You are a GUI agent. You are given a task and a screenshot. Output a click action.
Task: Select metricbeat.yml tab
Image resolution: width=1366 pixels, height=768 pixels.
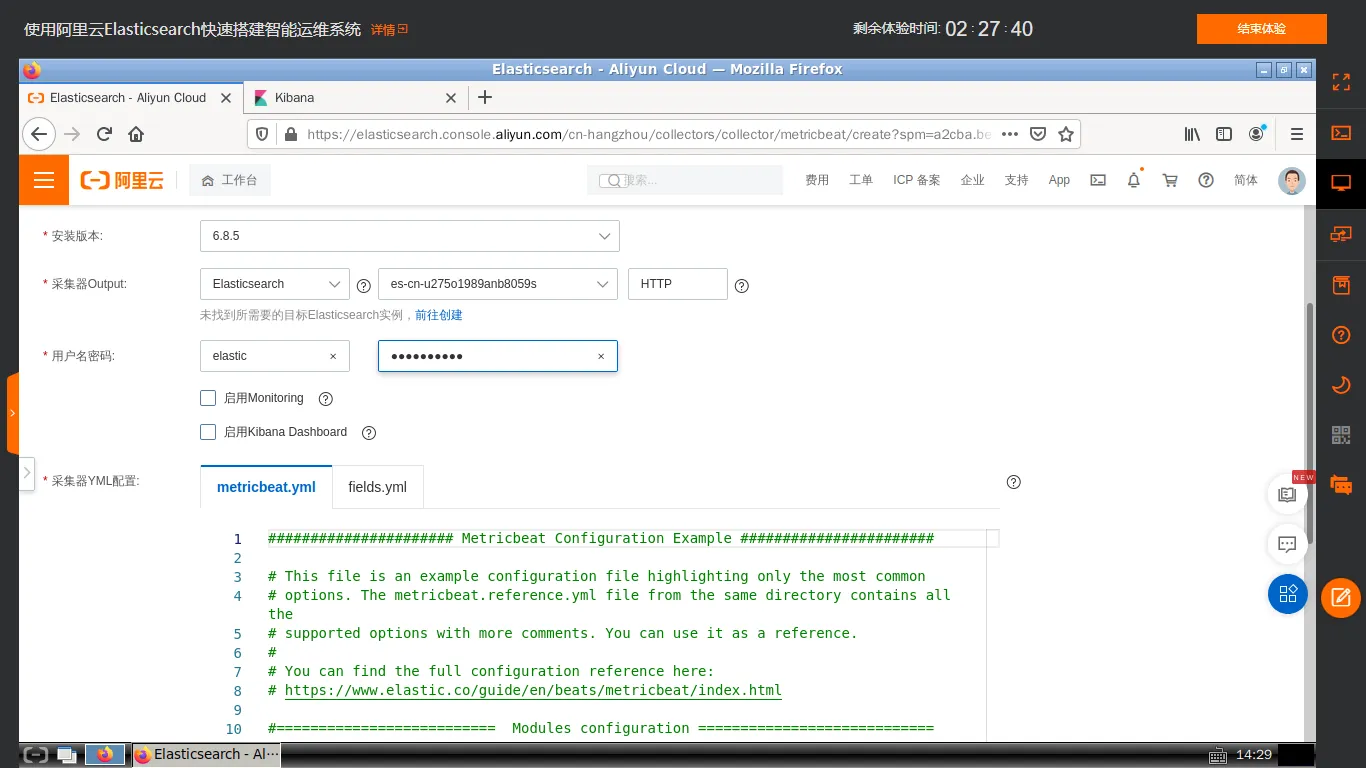coord(266,487)
